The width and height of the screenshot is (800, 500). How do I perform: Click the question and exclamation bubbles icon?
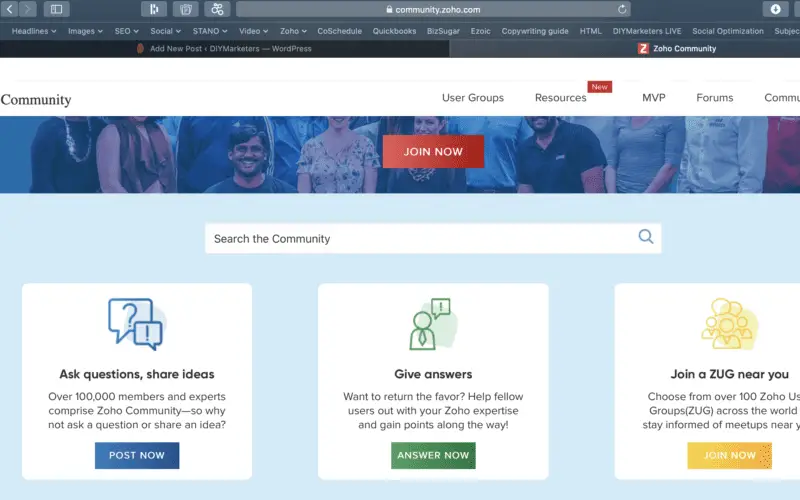pyautogui.click(x=136, y=324)
